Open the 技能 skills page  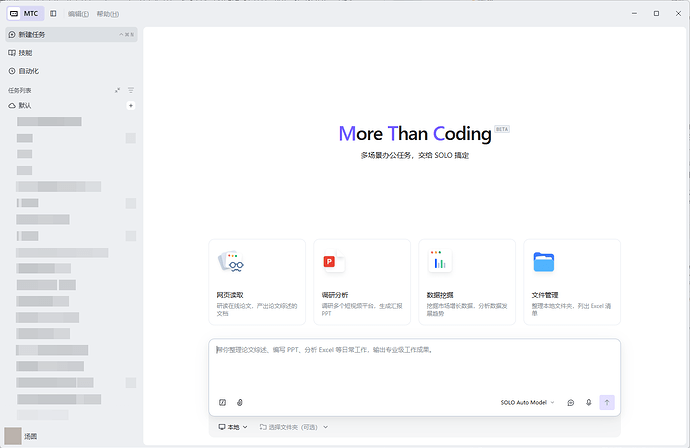[71, 53]
